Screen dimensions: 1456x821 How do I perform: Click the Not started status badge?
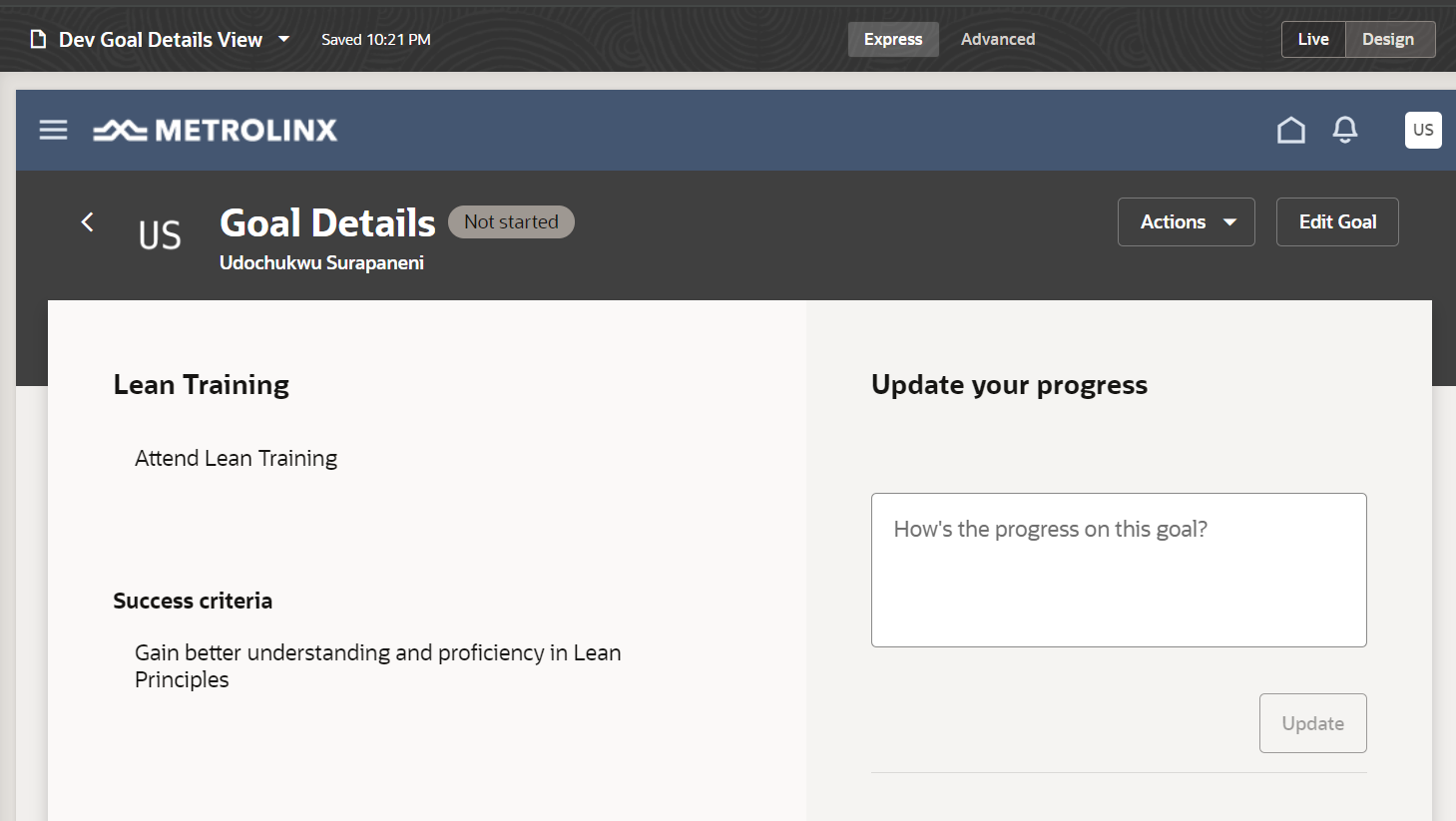coord(511,221)
